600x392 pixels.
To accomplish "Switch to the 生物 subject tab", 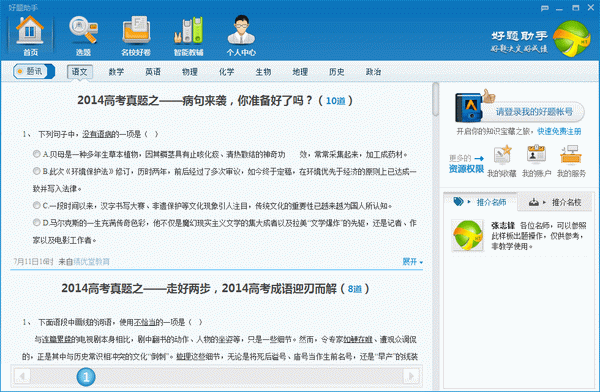I will (x=263, y=72).
